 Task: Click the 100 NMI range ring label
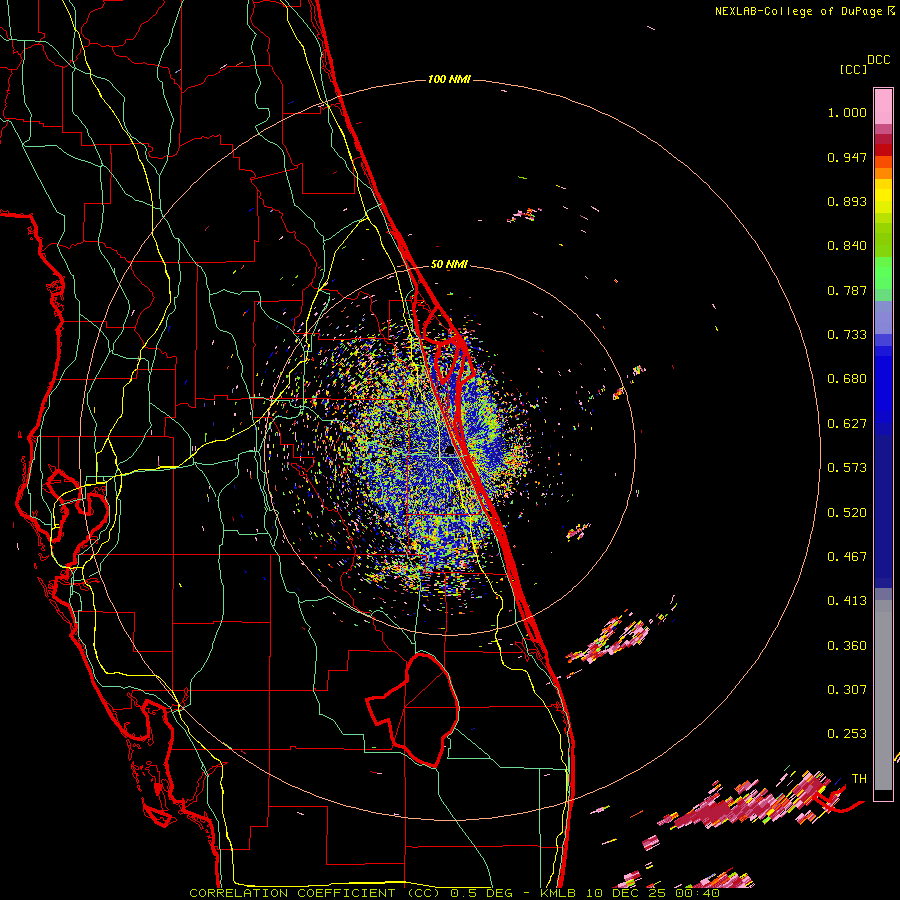click(449, 79)
